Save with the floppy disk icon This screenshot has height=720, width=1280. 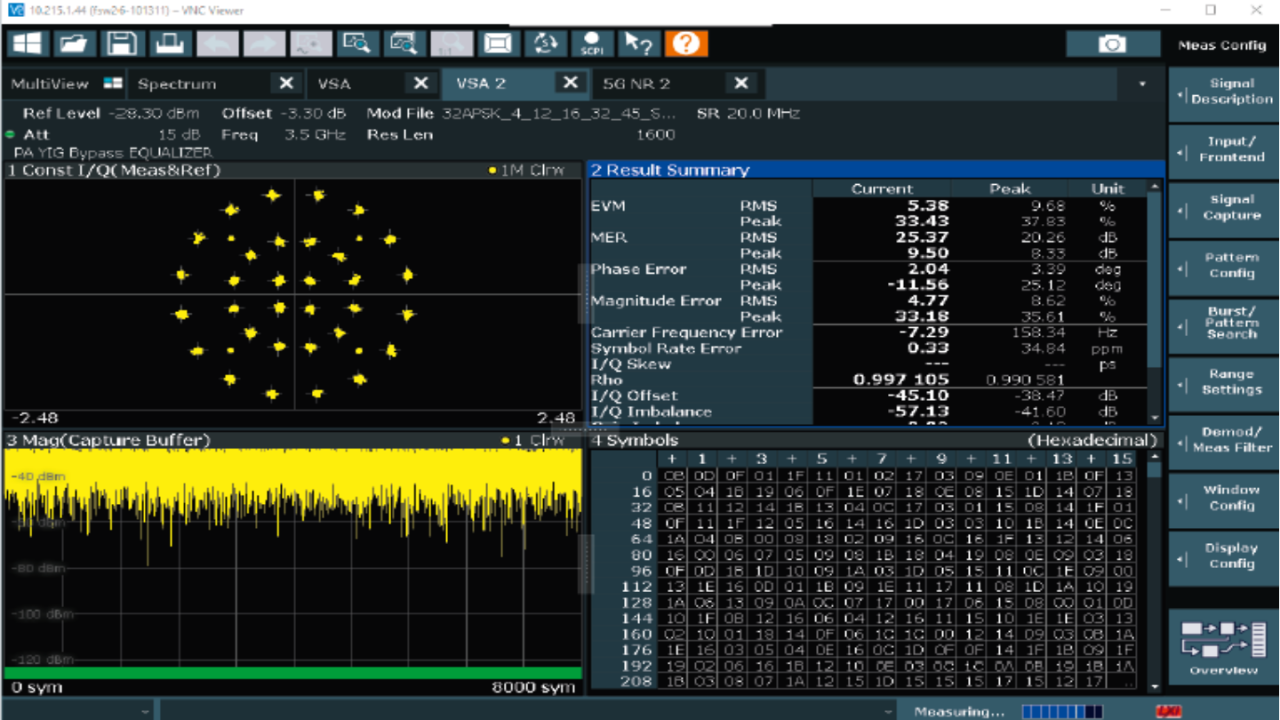(121, 43)
